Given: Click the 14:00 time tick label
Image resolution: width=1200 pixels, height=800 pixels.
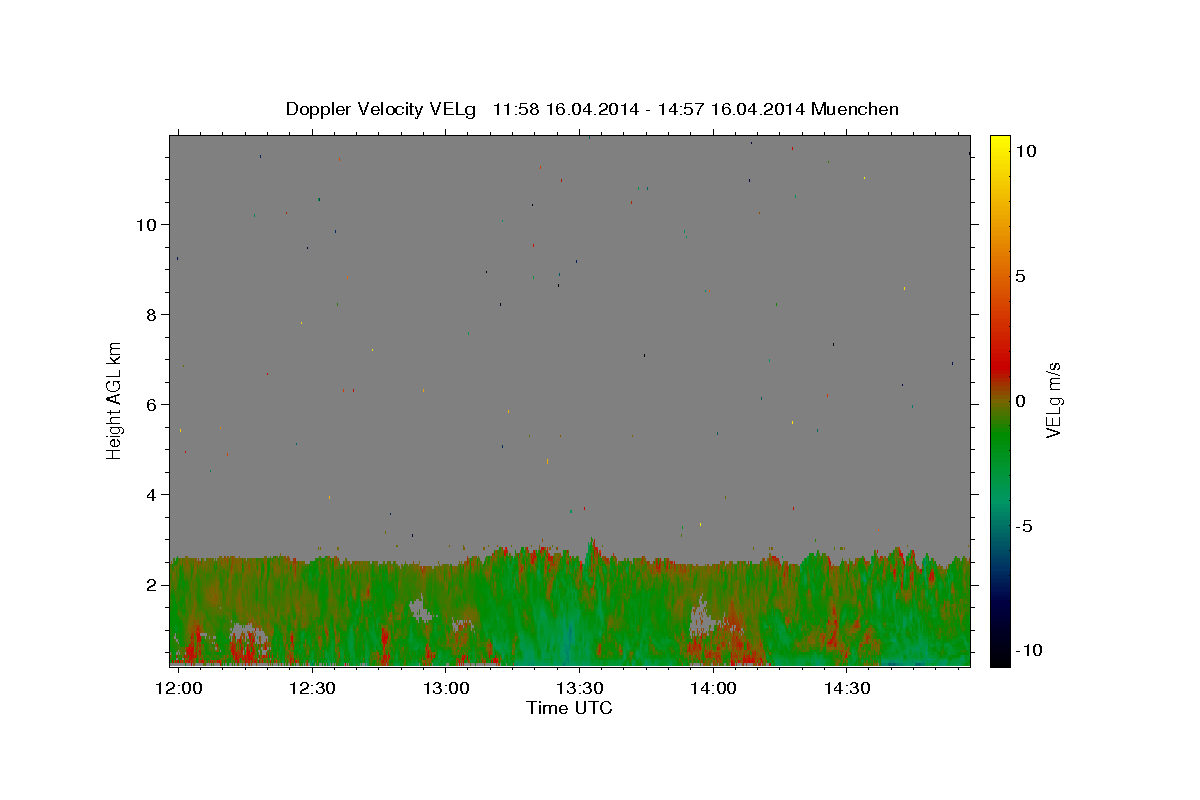Looking at the screenshot, I should (713, 688).
